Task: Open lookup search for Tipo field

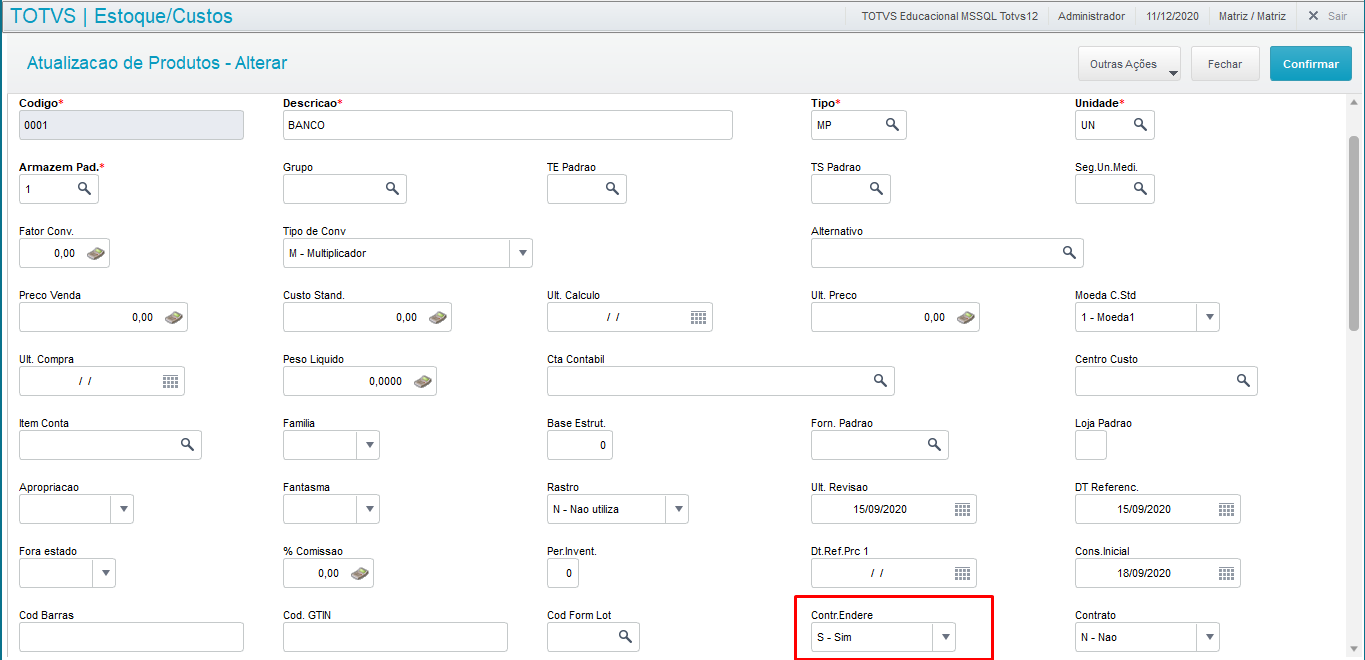Action: coord(892,125)
